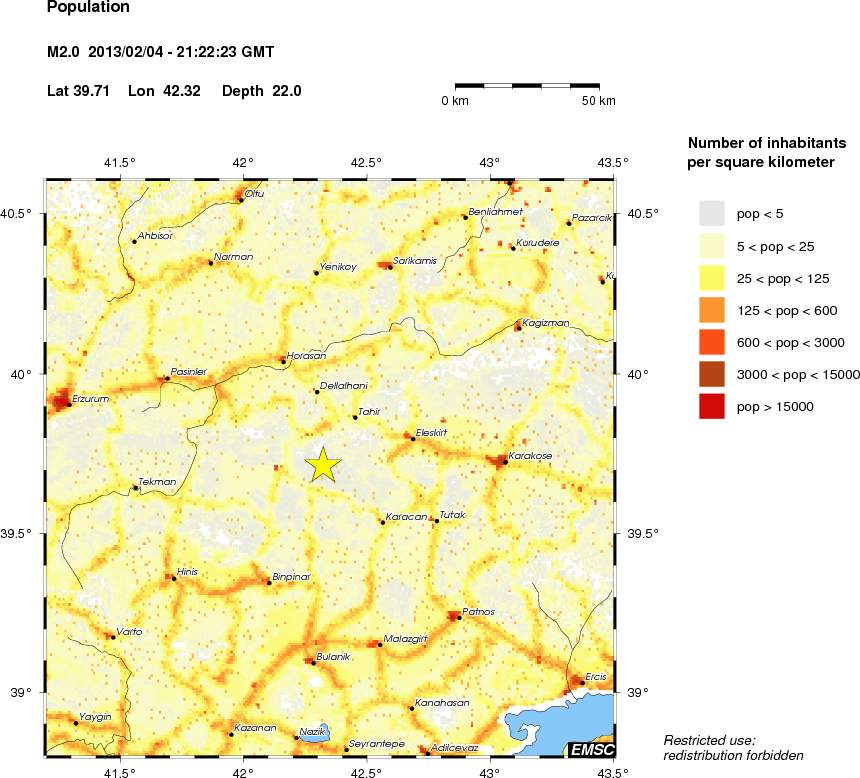Click the 'pop > 15000' red legend swatch
Image resolution: width=860 pixels, height=778 pixels.
pos(711,406)
